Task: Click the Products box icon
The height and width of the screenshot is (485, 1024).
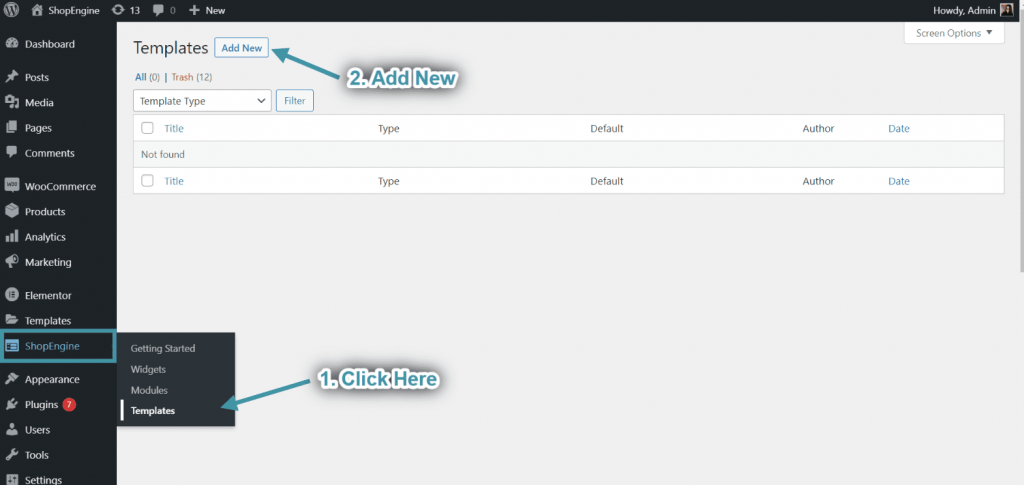Action: [x=12, y=211]
